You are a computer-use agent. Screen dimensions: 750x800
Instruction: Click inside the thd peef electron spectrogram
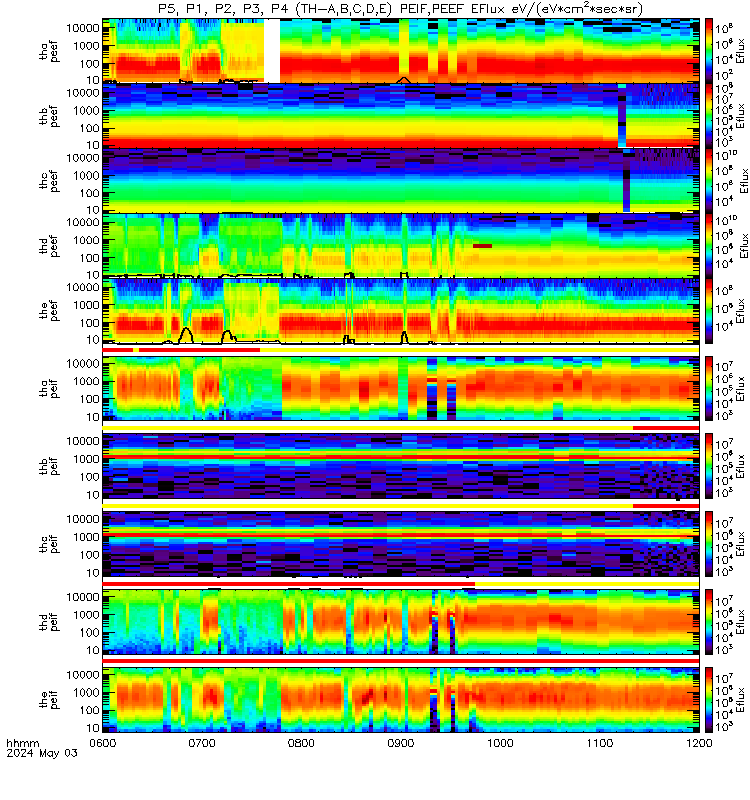pyautogui.click(x=401, y=245)
